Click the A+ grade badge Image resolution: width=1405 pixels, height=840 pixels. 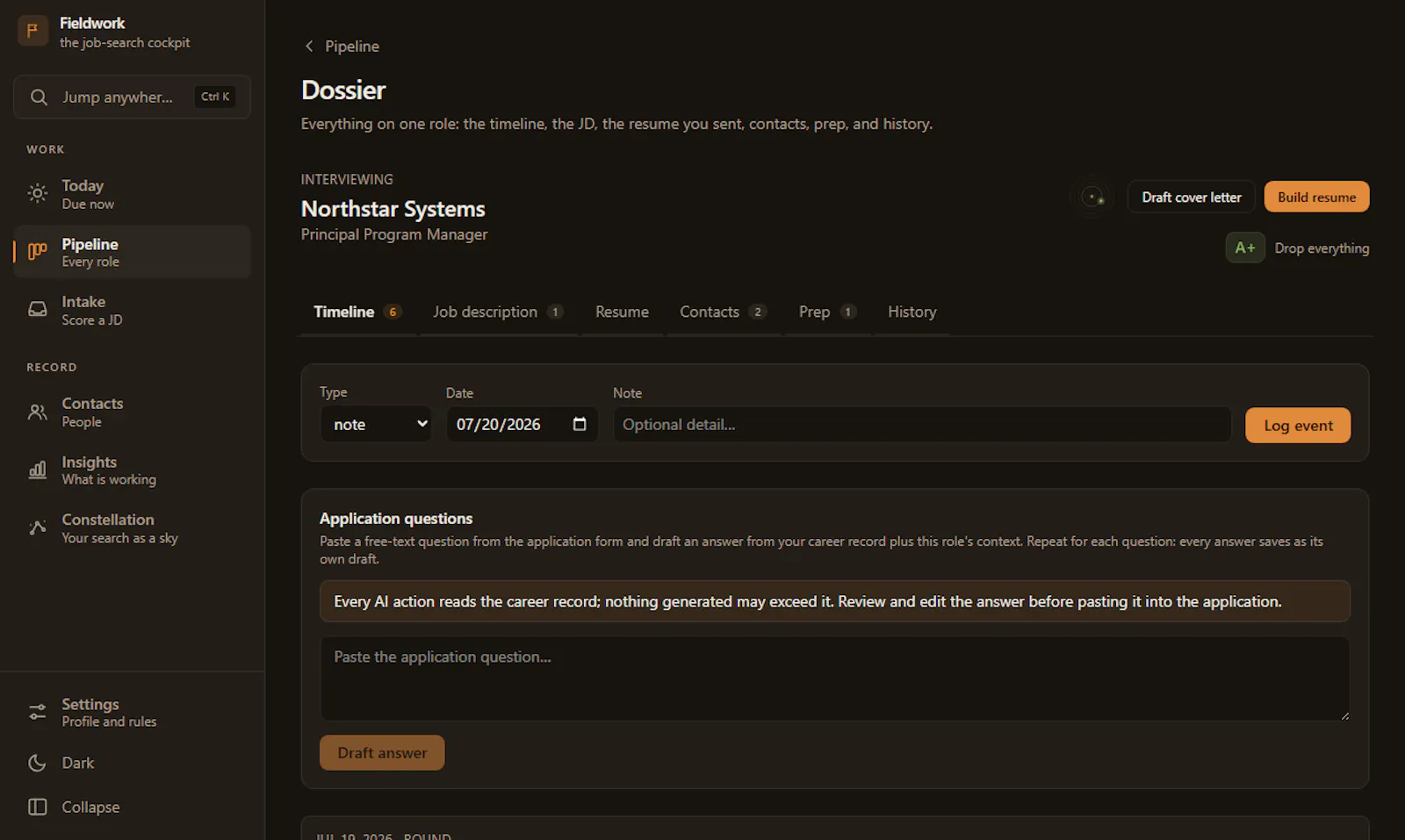click(1245, 248)
